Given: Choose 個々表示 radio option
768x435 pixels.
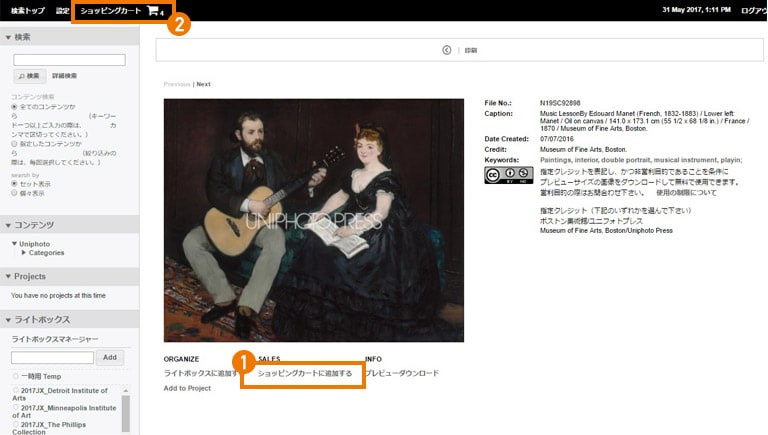Looking at the screenshot, I should pyautogui.click(x=14, y=193).
